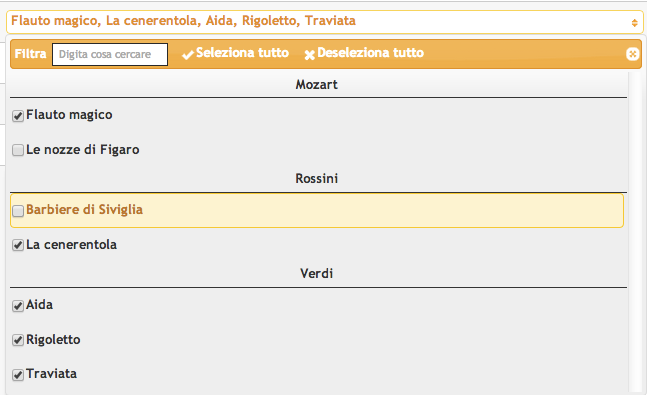
Task: Click the Le nozze di Figaro label
Action: (x=83, y=149)
